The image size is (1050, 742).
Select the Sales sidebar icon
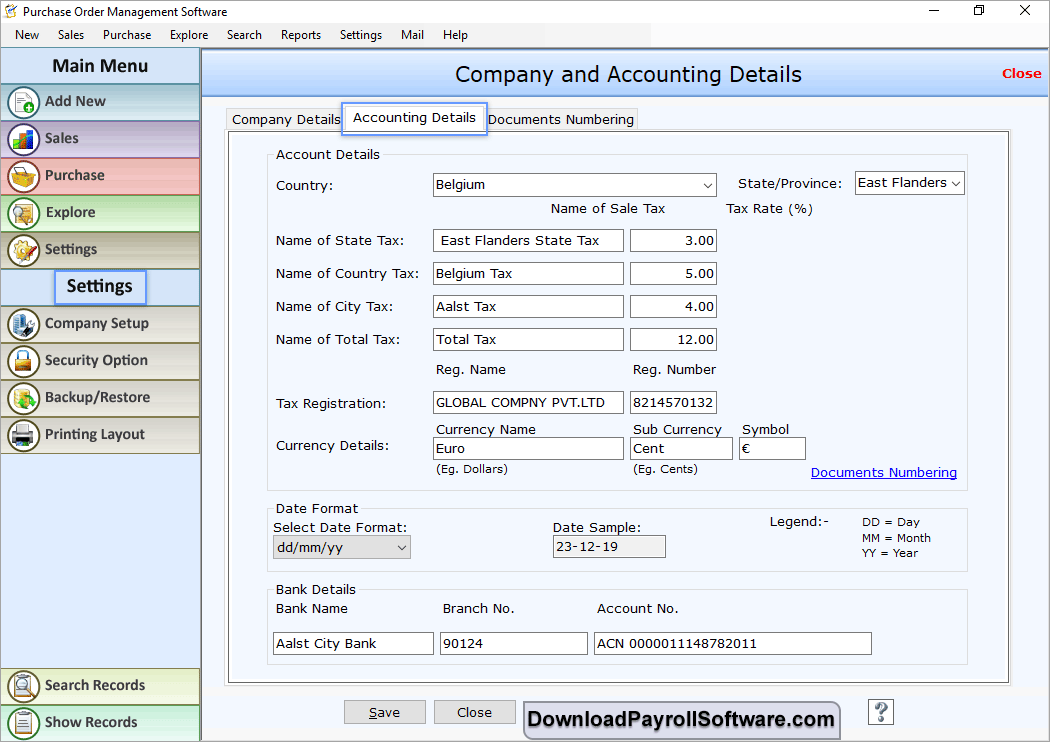(100, 139)
